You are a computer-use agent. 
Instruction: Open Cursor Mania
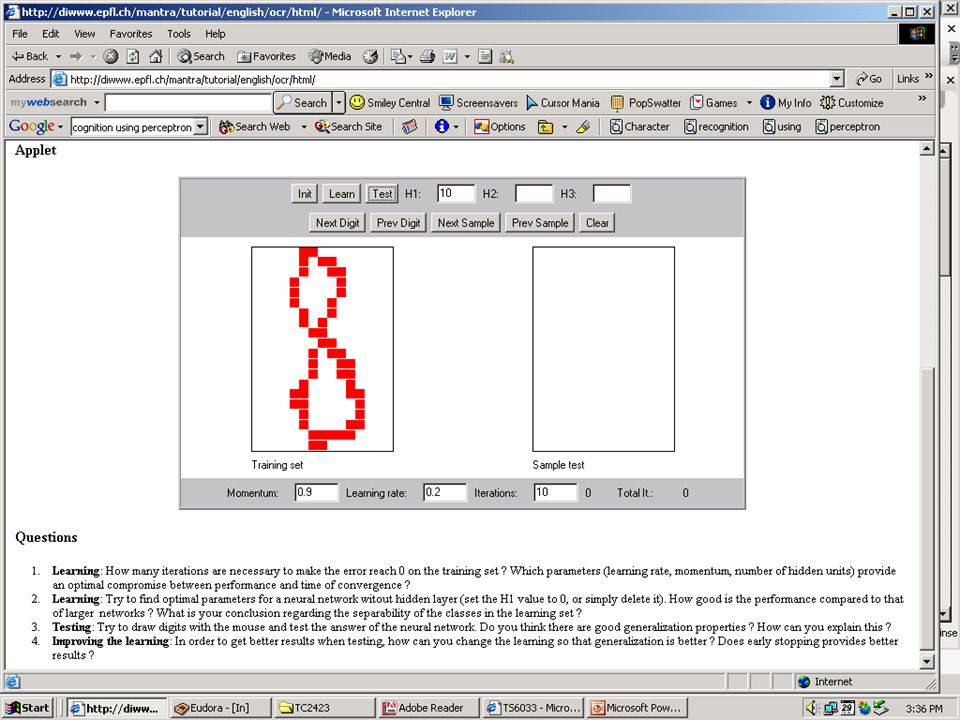coord(563,103)
